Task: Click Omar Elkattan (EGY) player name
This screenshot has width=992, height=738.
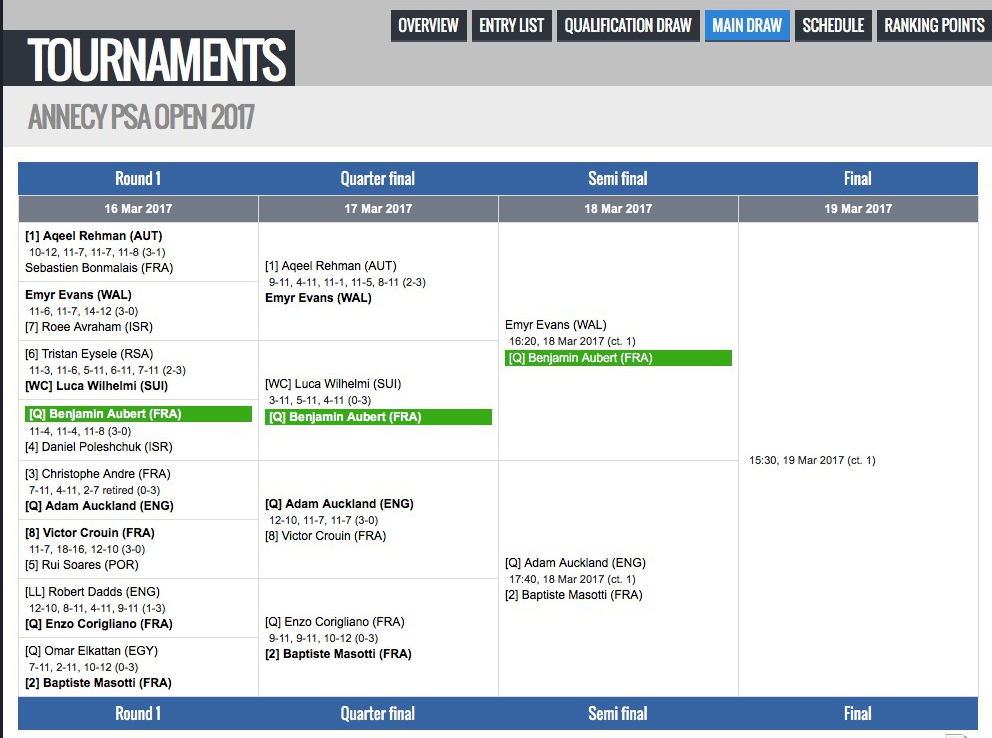Action: pos(91,651)
